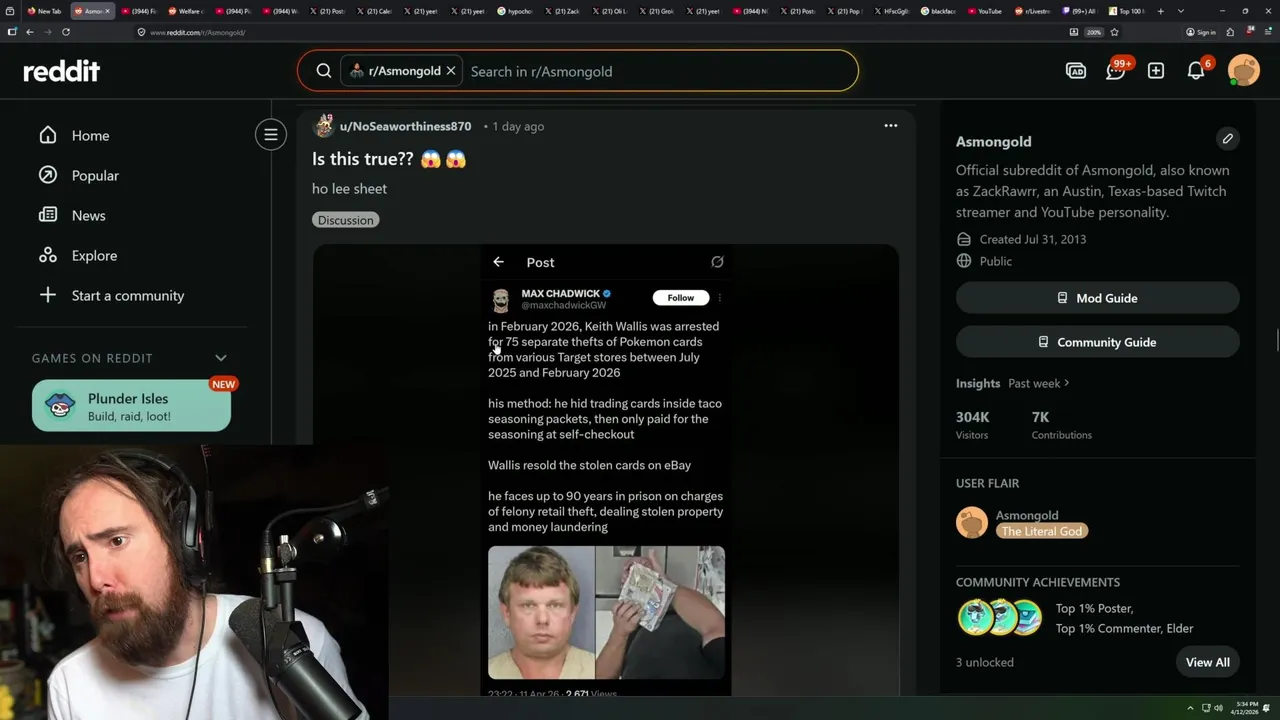The image size is (1280, 720).
Task: Open taskbar clock and date
Action: [x=1246, y=708]
